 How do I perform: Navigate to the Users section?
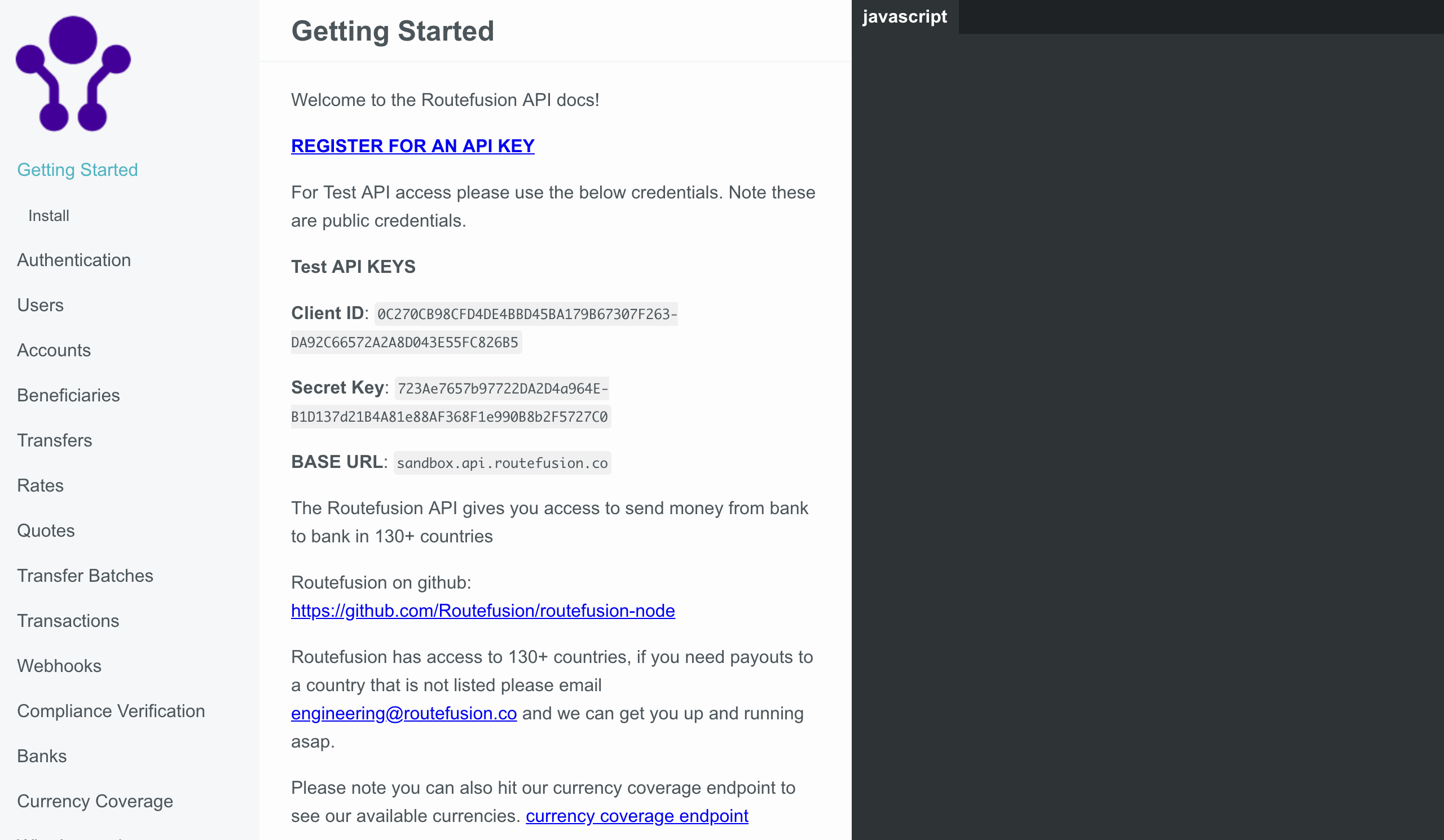[40, 305]
